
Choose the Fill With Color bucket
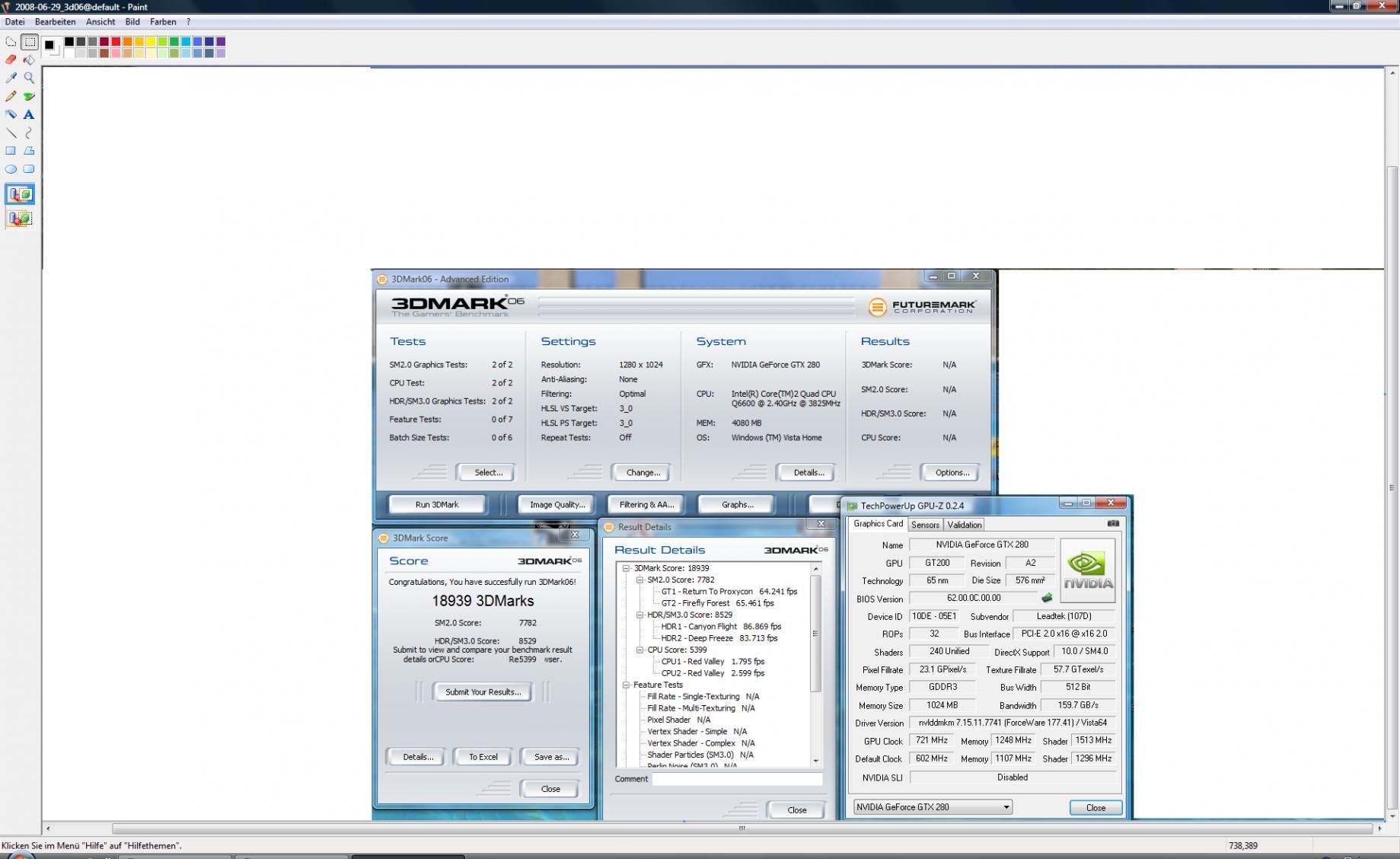pyautogui.click(x=29, y=59)
